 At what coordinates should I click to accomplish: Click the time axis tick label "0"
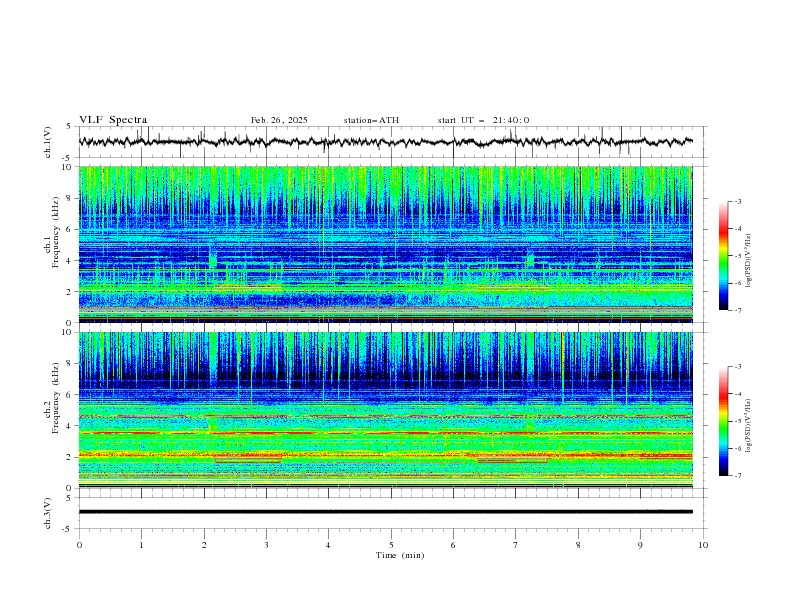click(x=79, y=545)
